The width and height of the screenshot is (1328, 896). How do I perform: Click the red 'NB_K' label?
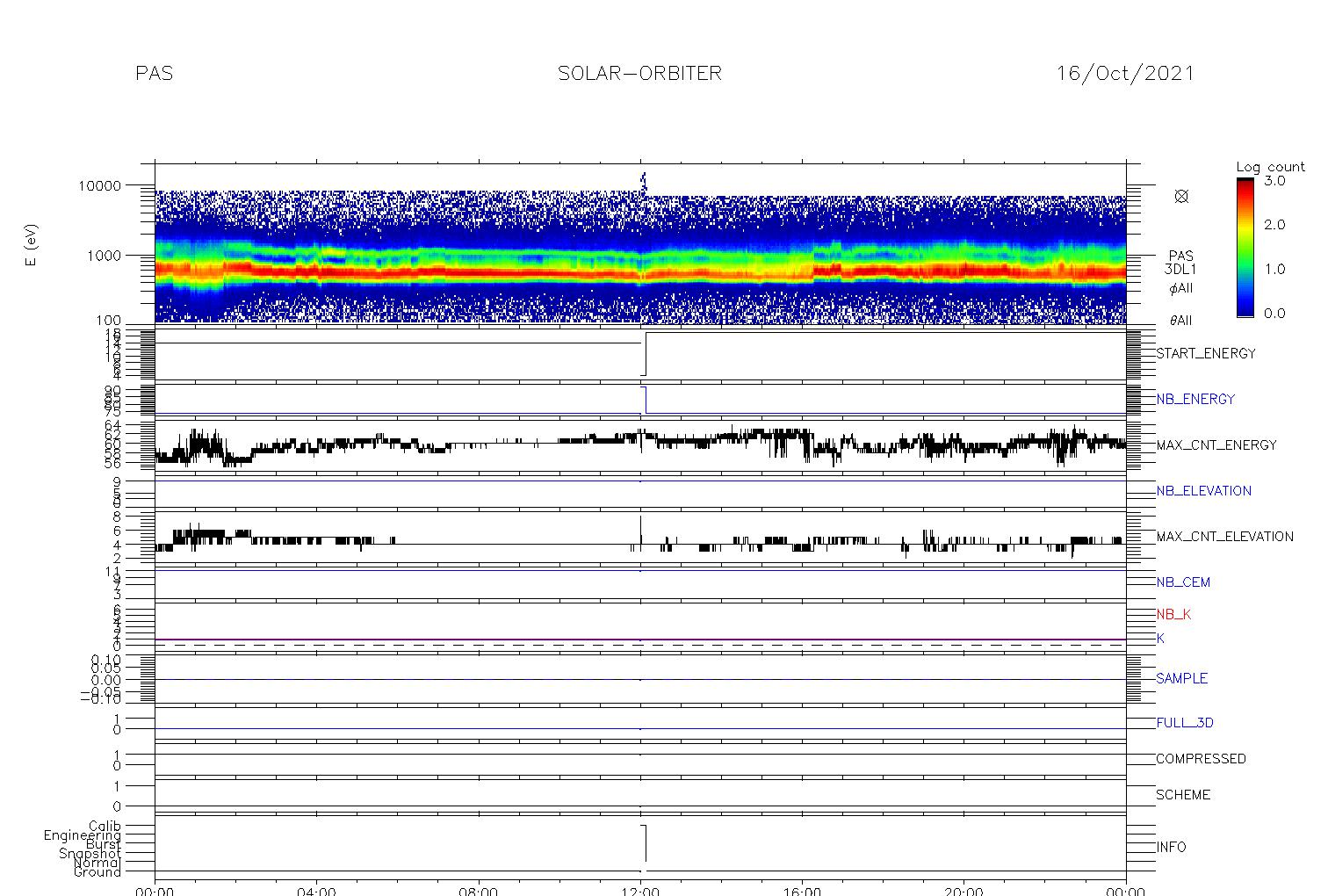[1173, 614]
